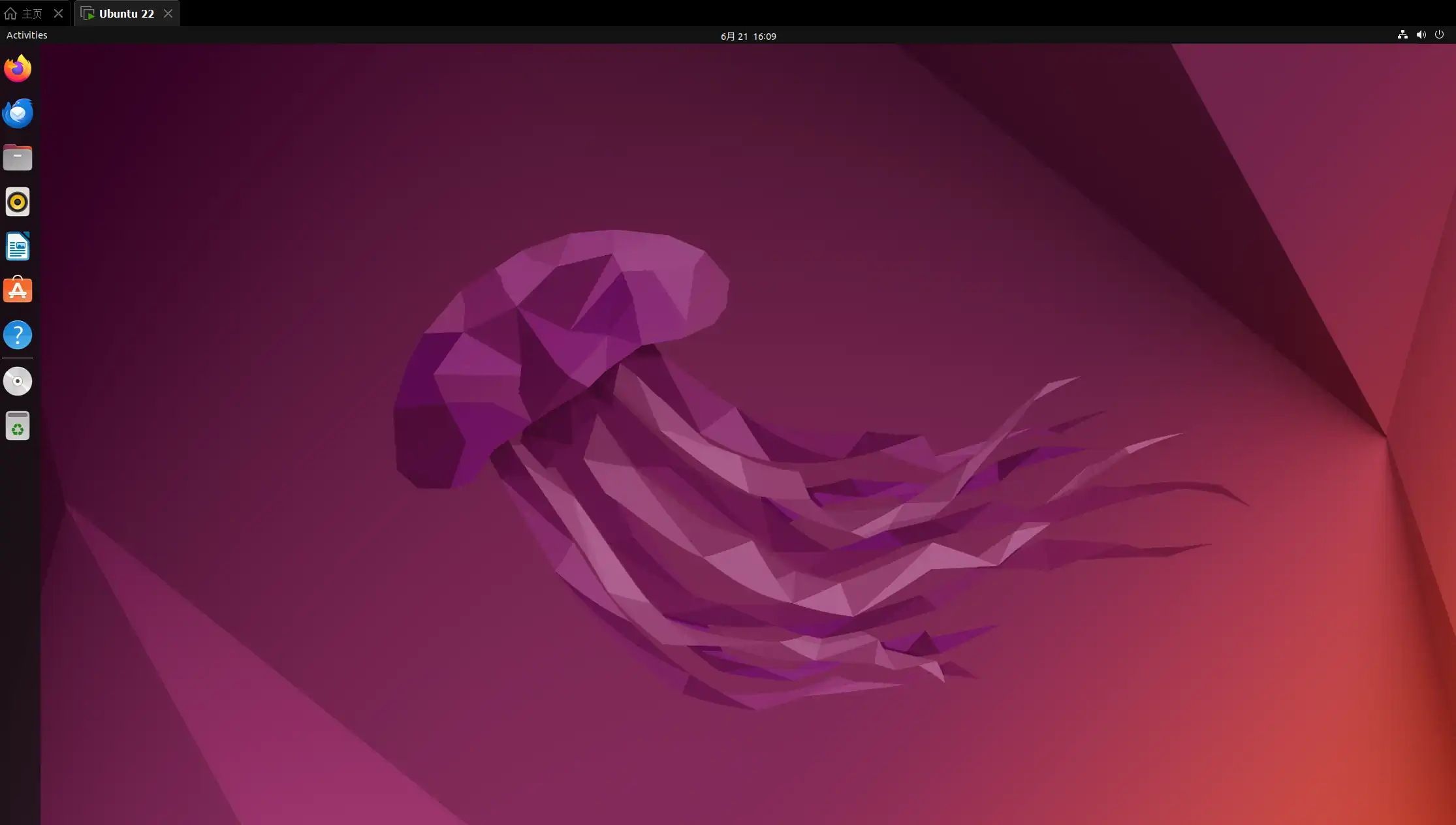Screen dimensions: 1456x825
Task: Launch Firefox from the dock
Action: 18,69
